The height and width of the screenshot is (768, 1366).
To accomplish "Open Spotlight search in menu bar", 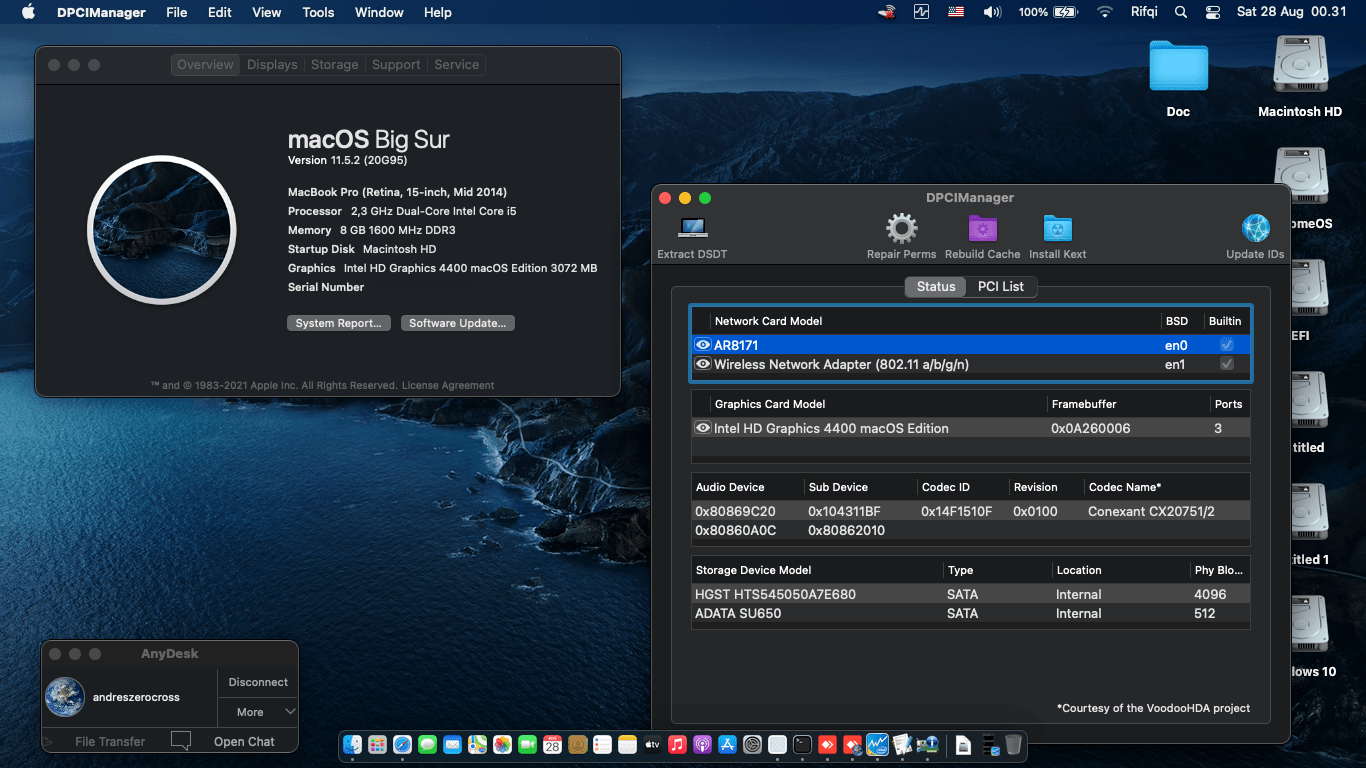I will pos(1181,12).
